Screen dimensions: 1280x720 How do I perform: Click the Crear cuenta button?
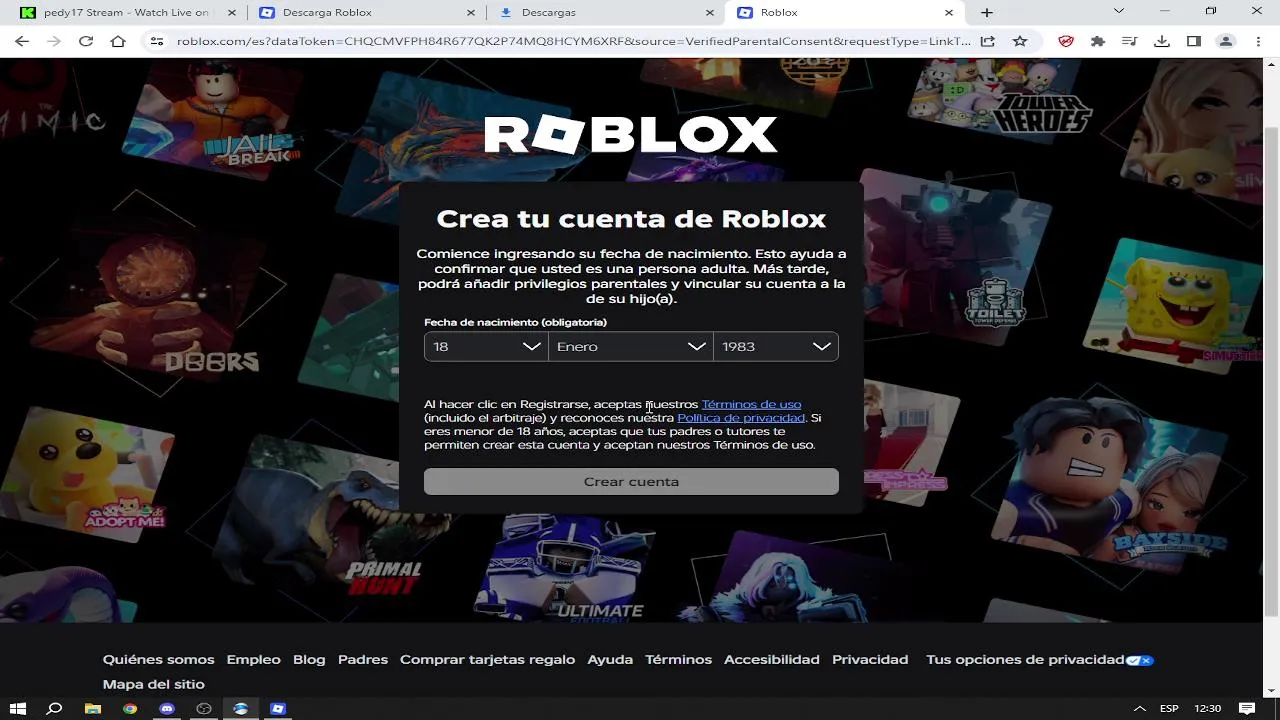(x=631, y=481)
